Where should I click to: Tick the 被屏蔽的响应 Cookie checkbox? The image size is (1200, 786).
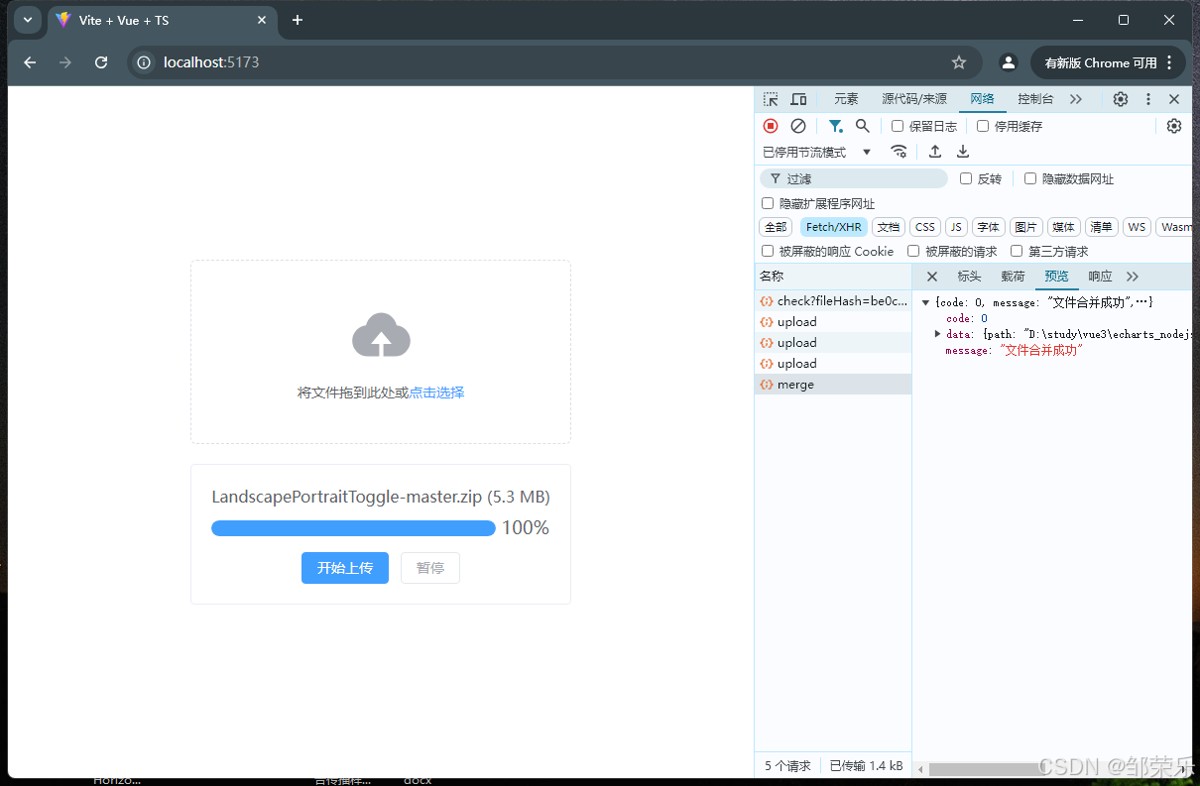click(768, 251)
